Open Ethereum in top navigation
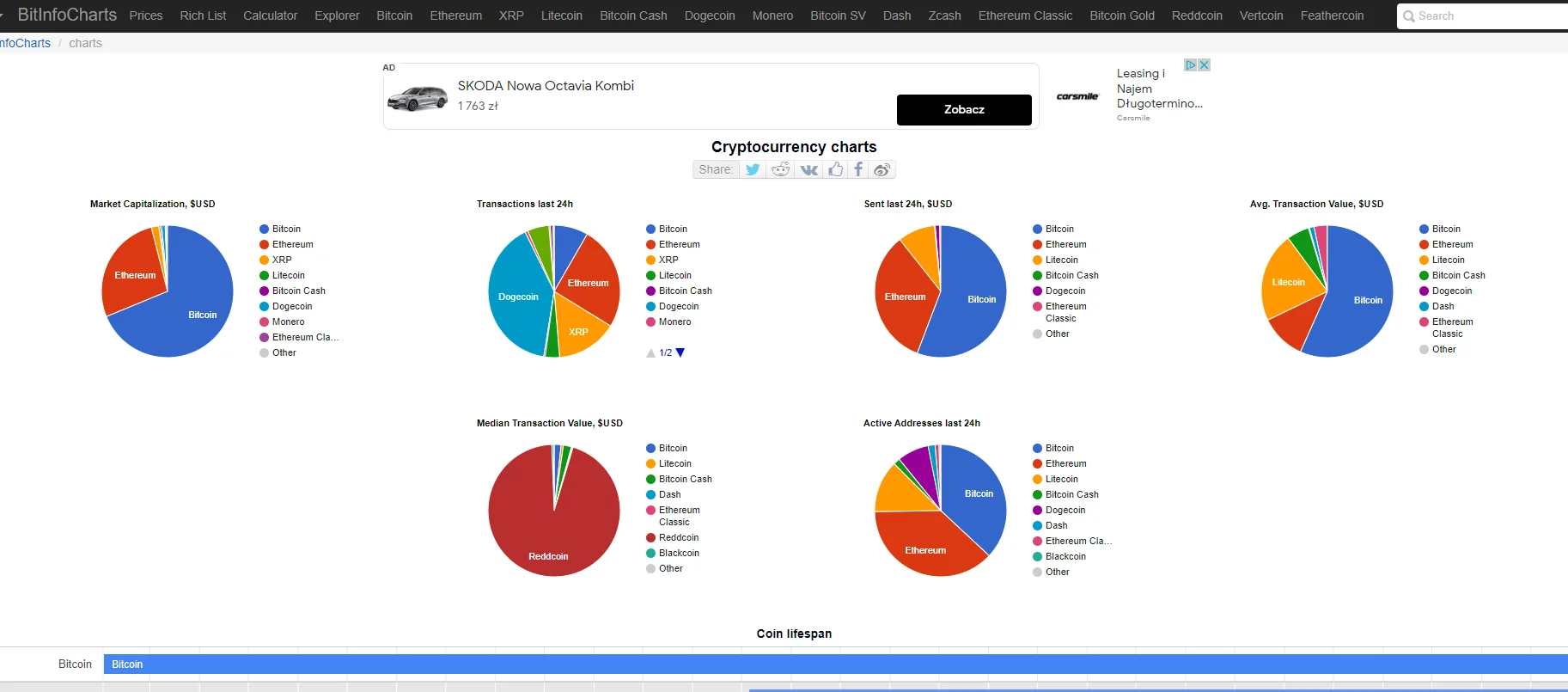This screenshot has width=1568, height=692. click(x=456, y=15)
